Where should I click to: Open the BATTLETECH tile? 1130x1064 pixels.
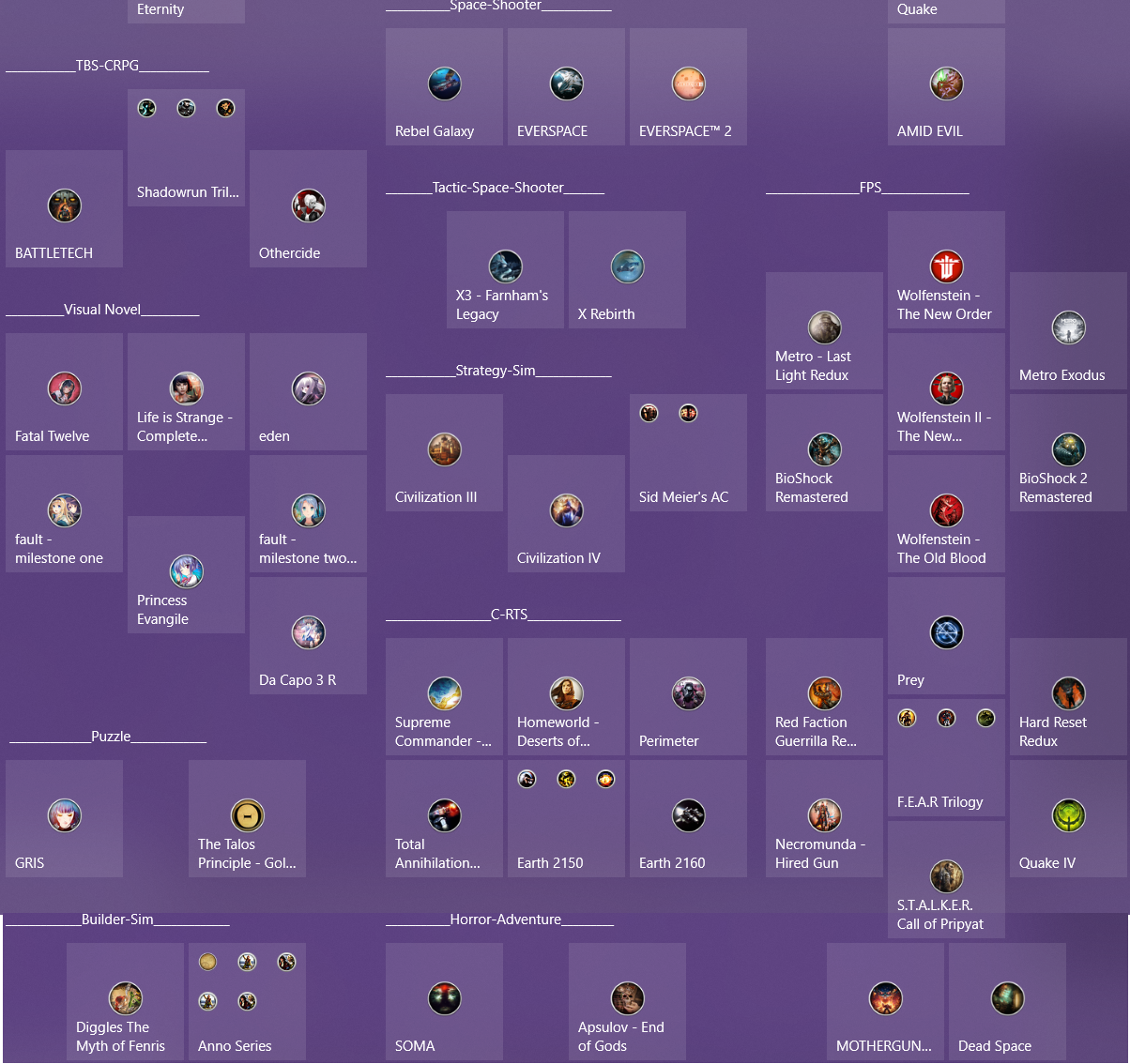click(64, 208)
